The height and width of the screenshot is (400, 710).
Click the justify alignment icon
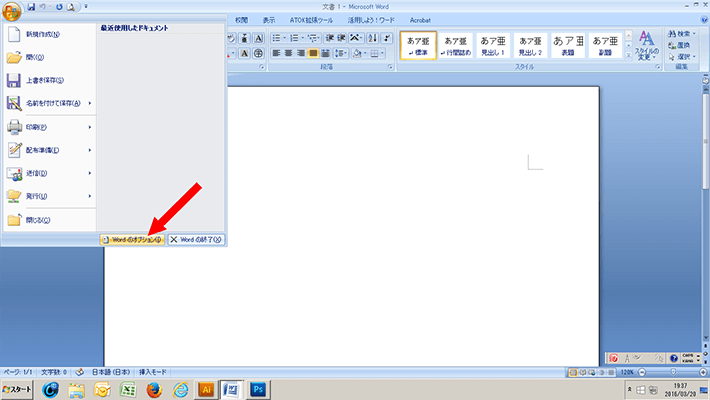point(314,52)
